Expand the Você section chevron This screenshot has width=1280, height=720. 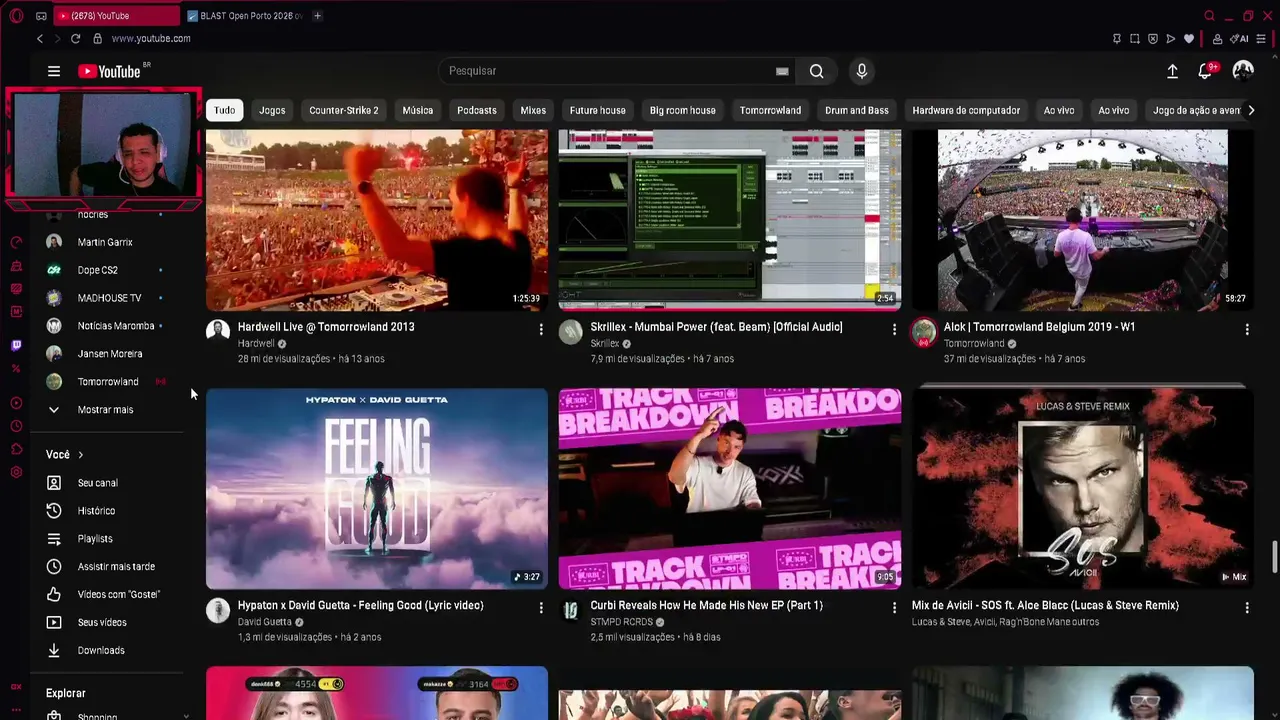pyautogui.click(x=81, y=455)
